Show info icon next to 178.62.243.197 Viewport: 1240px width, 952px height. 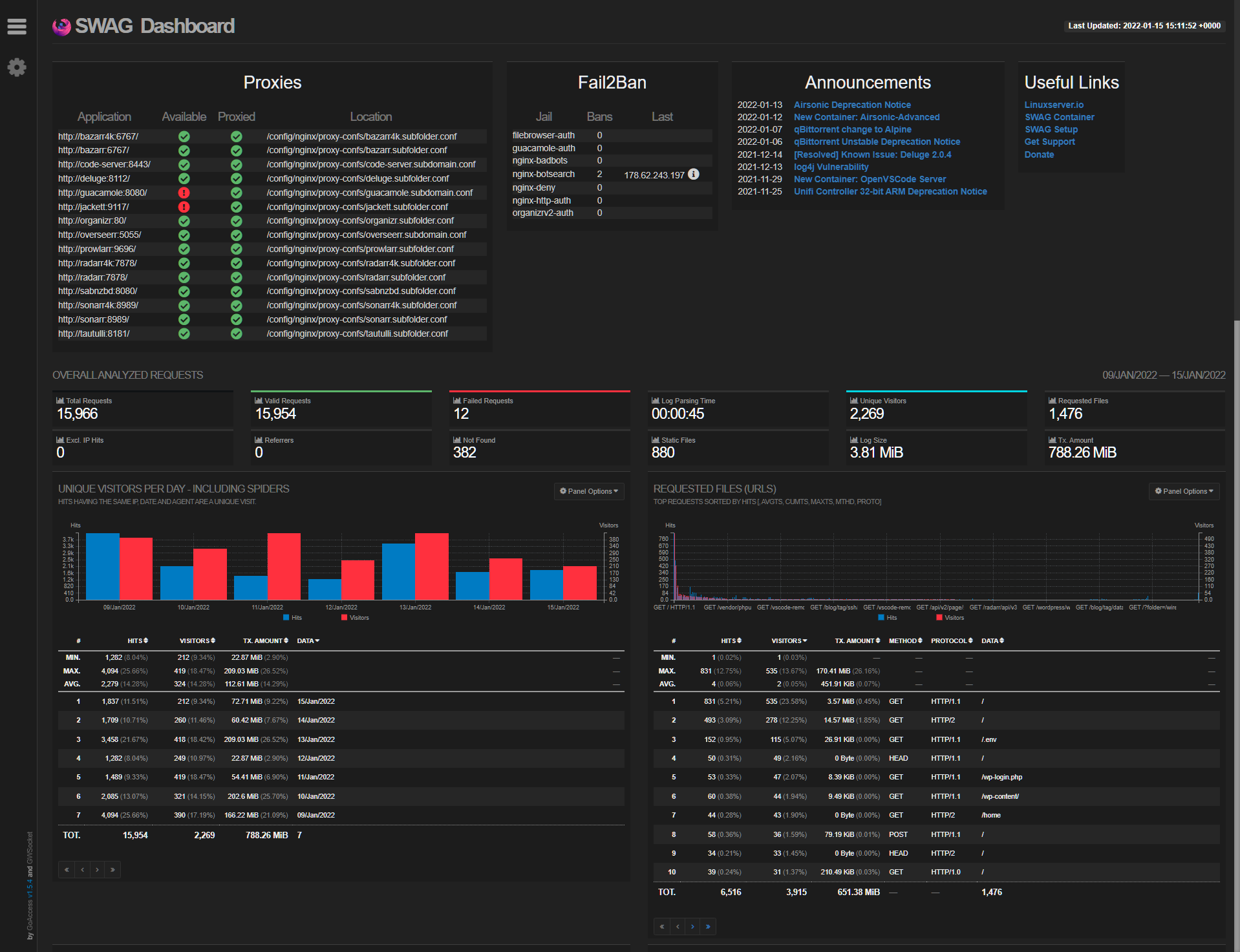pyautogui.click(x=694, y=174)
